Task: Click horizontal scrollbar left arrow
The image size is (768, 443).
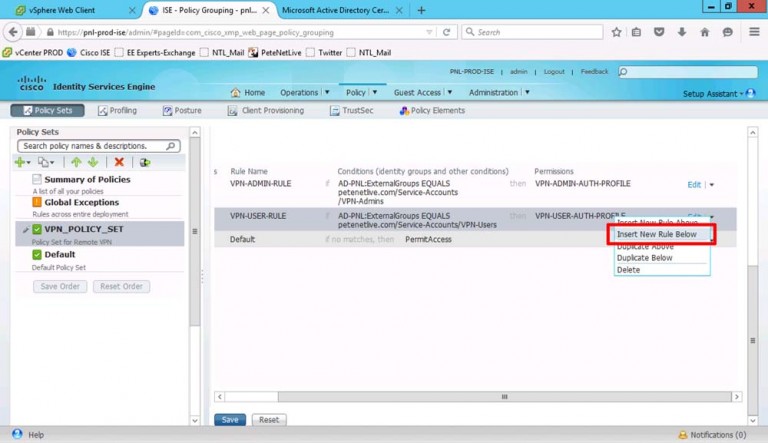Action: (219, 396)
